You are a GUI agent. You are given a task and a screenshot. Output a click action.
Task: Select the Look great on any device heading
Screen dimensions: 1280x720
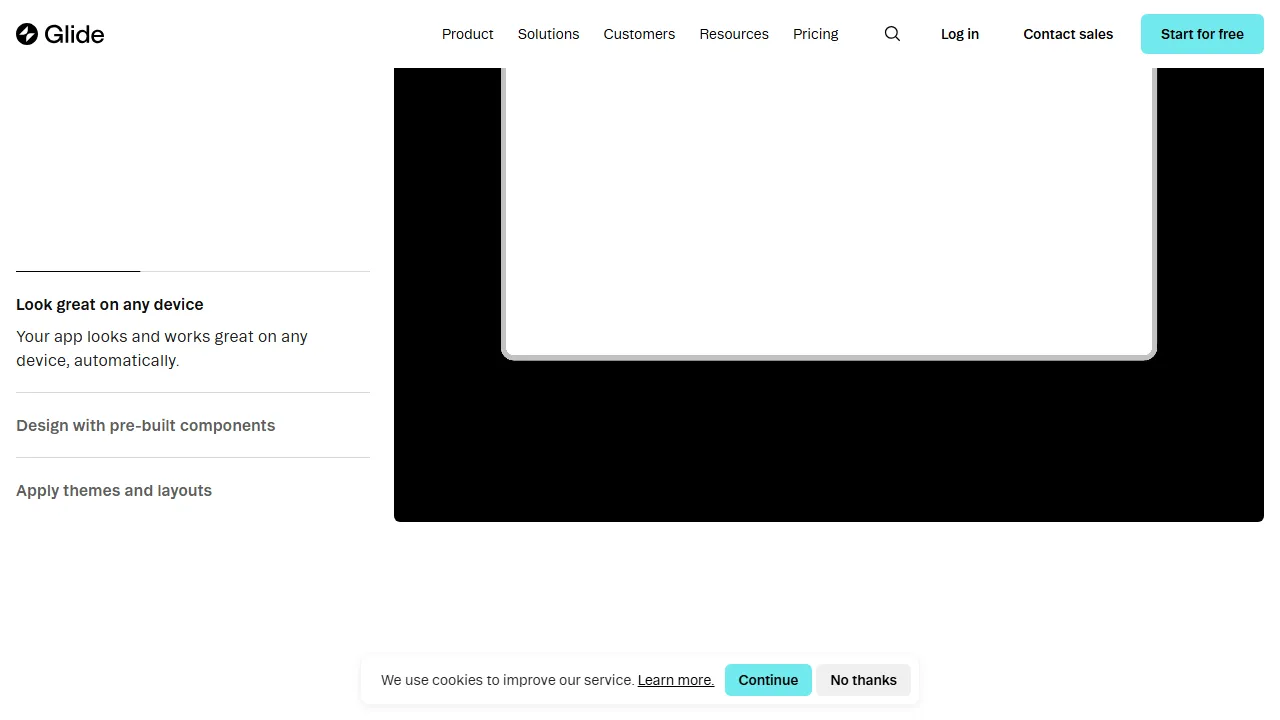point(109,304)
